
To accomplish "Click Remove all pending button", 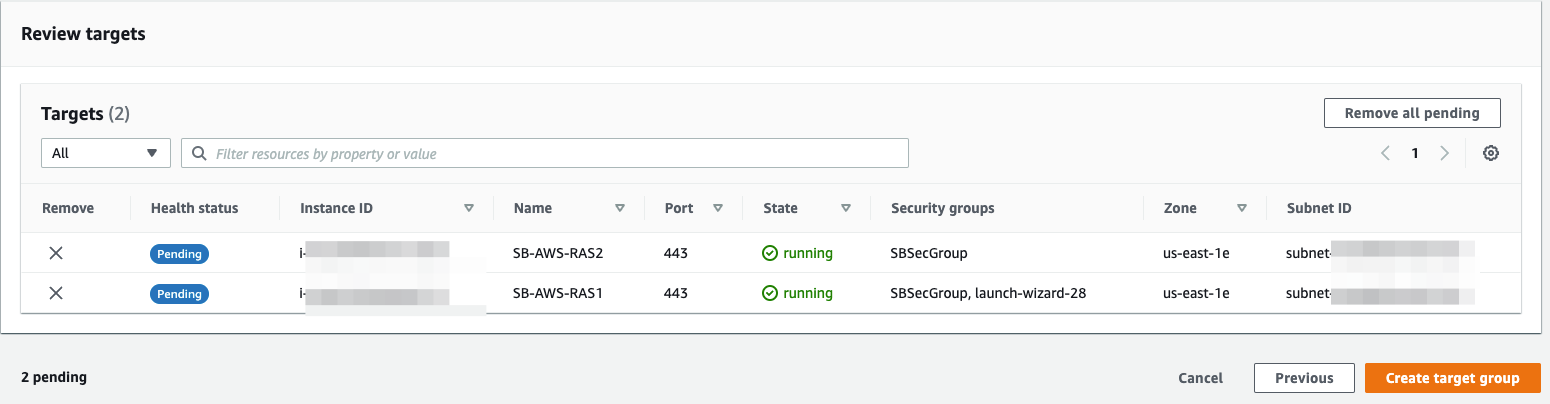I will point(1411,113).
